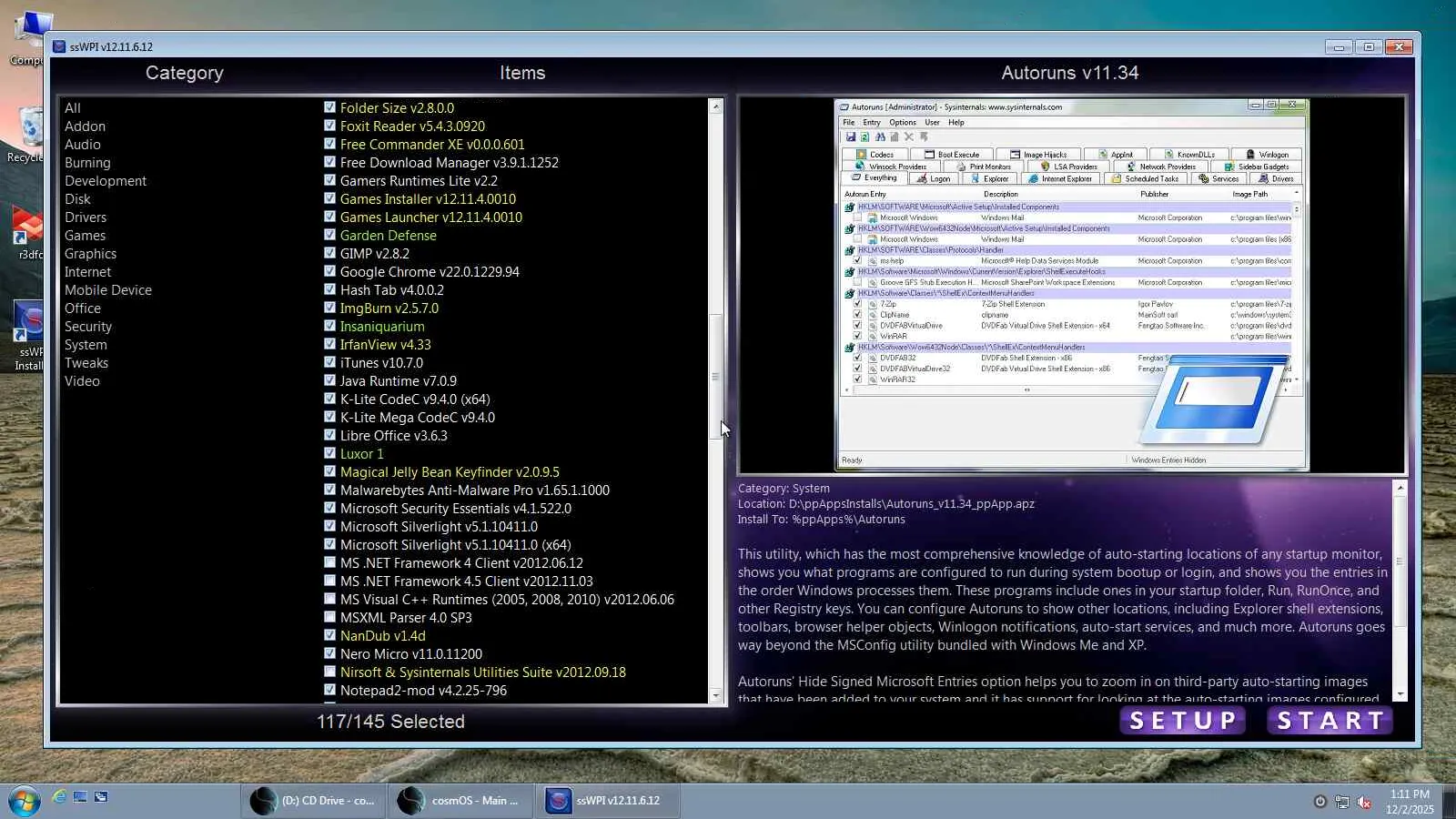Image resolution: width=1456 pixels, height=819 pixels.
Task: Choose the Addon category
Action: 85,126
